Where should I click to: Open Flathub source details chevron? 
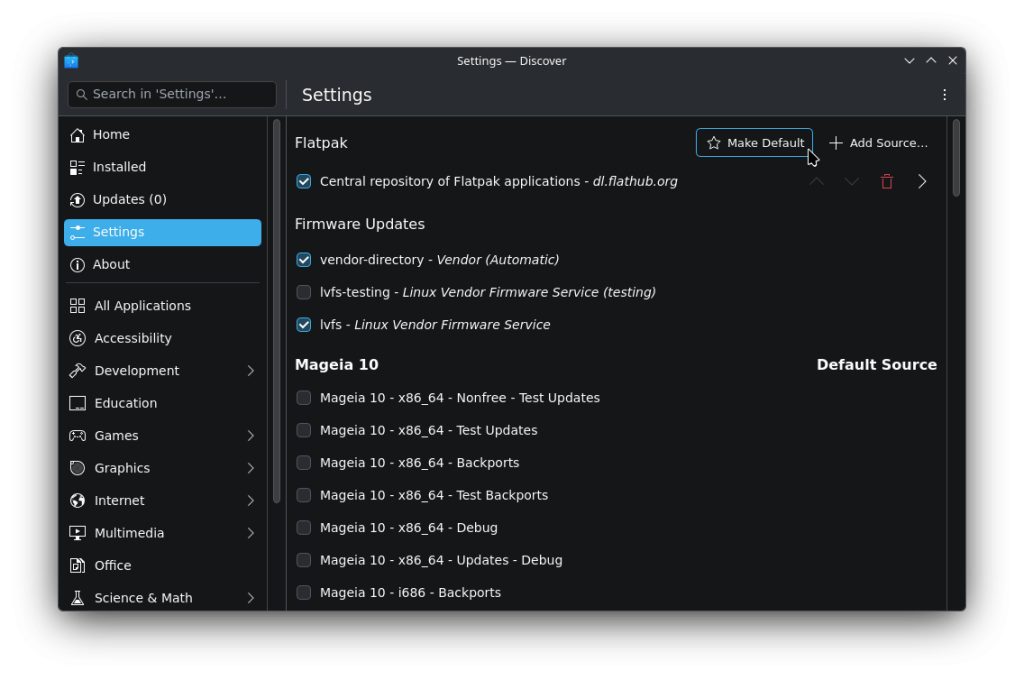pyautogui.click(x=921, y=182)
